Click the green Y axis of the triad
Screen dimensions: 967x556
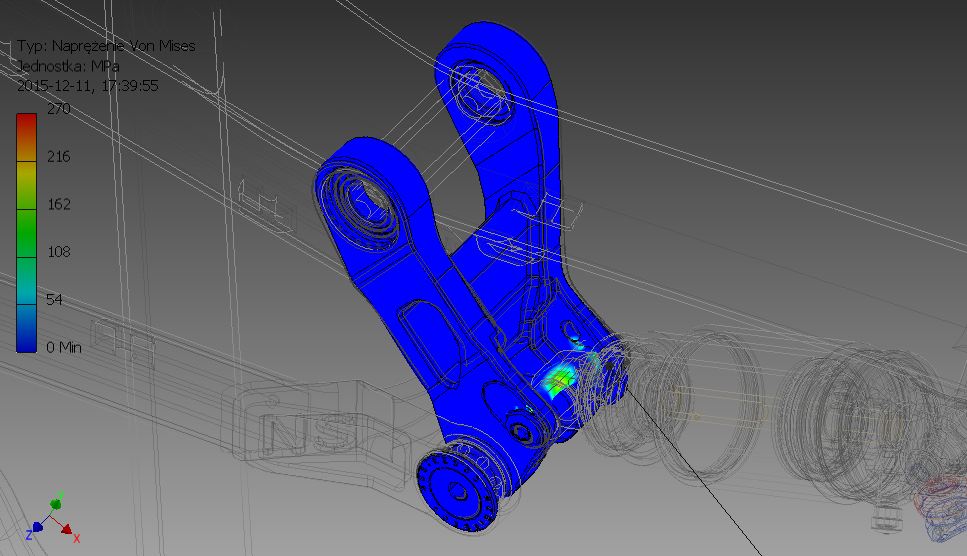tap(56, 503)
